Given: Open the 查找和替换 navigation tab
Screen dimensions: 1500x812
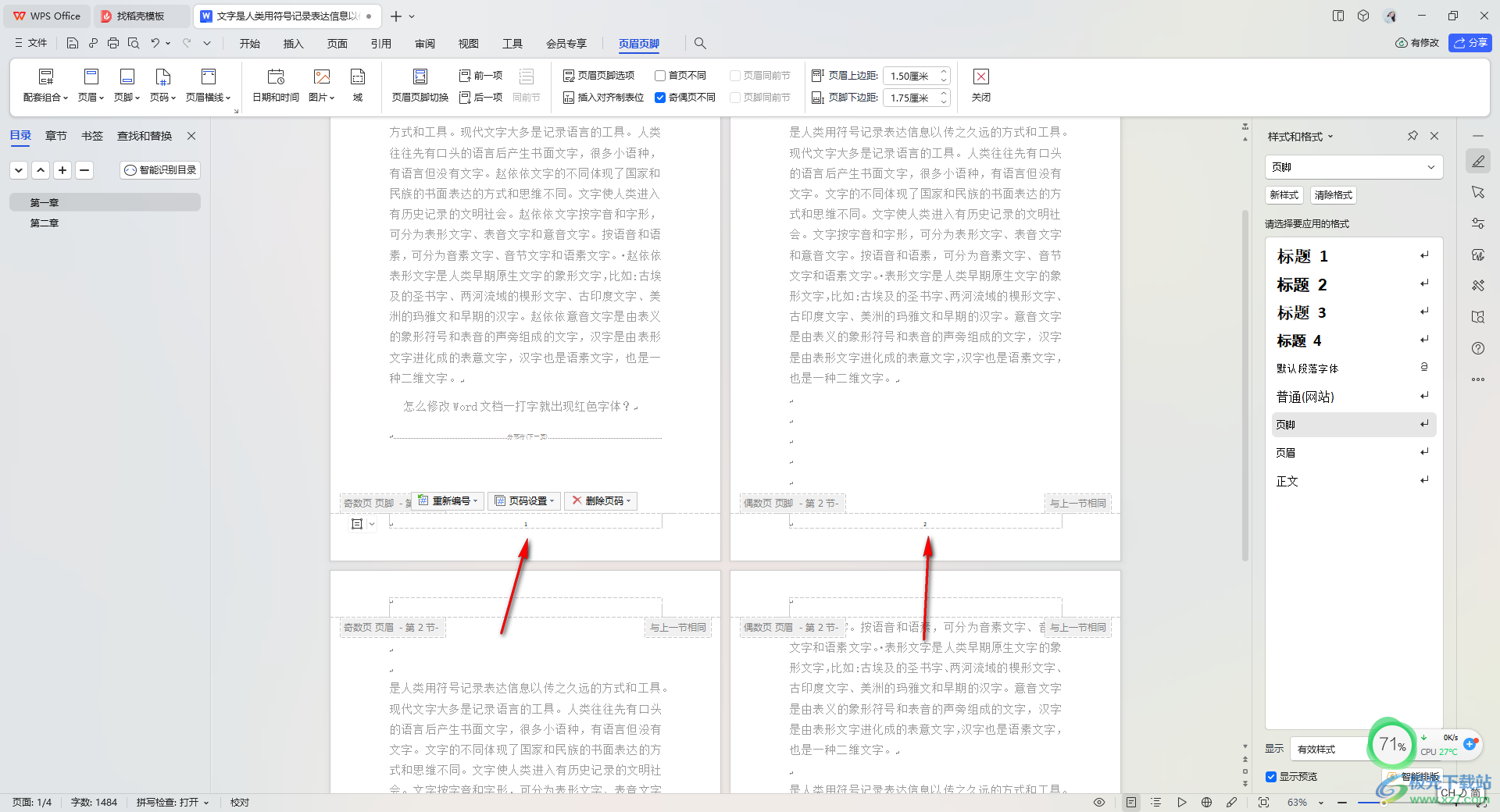Looking at the screenshot, I should tap(145, 136).
